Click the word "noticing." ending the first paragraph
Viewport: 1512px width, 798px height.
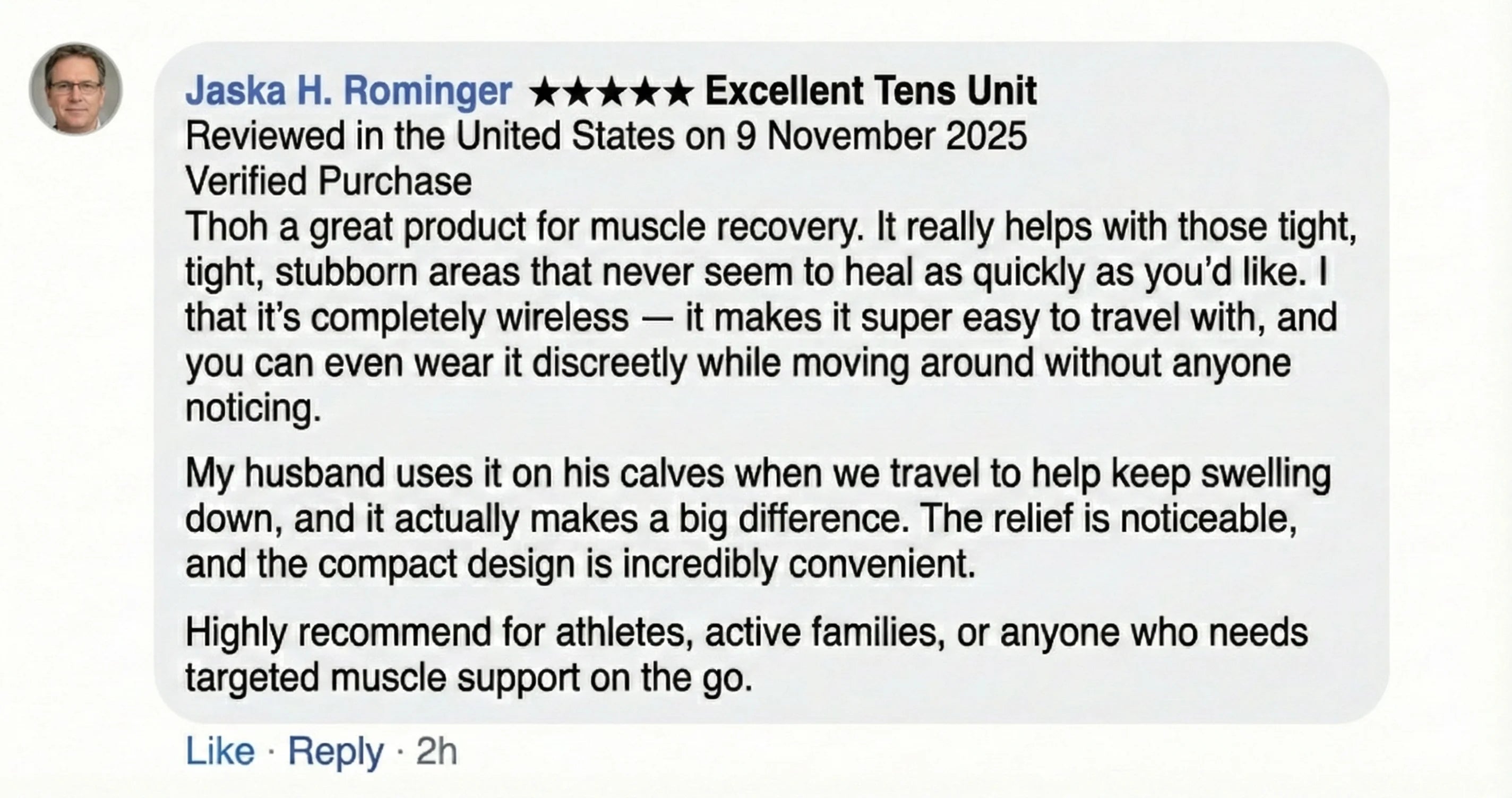[253, 409]
